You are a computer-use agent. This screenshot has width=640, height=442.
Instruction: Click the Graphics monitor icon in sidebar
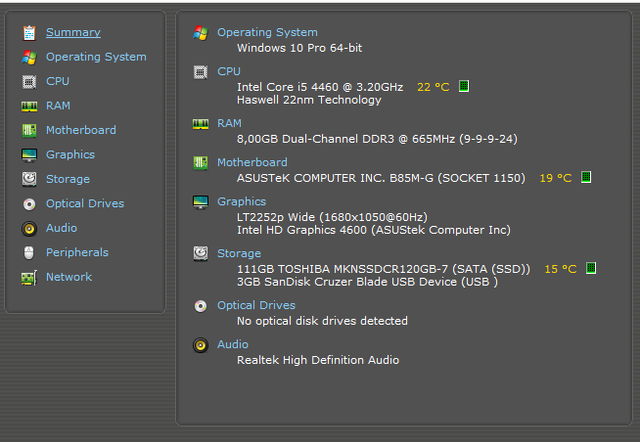[29, 155]
